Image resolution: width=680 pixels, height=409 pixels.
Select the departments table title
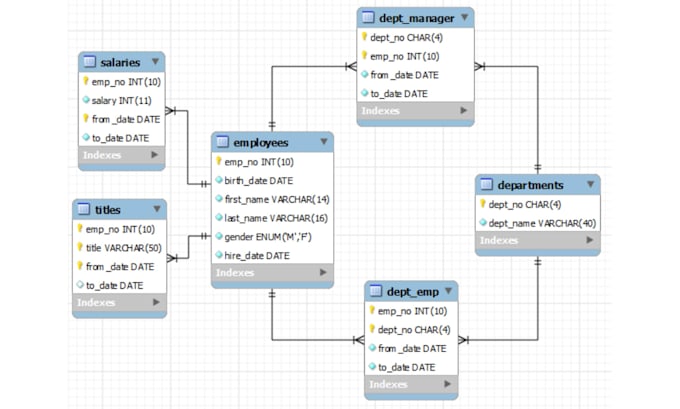[x=530, y=185]
